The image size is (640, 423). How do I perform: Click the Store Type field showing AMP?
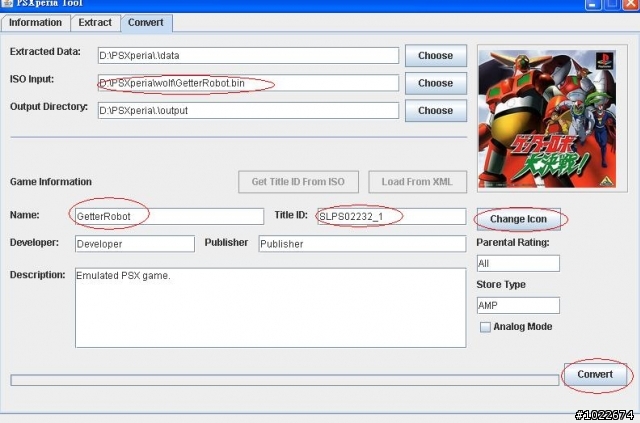[x=518, y=305]
